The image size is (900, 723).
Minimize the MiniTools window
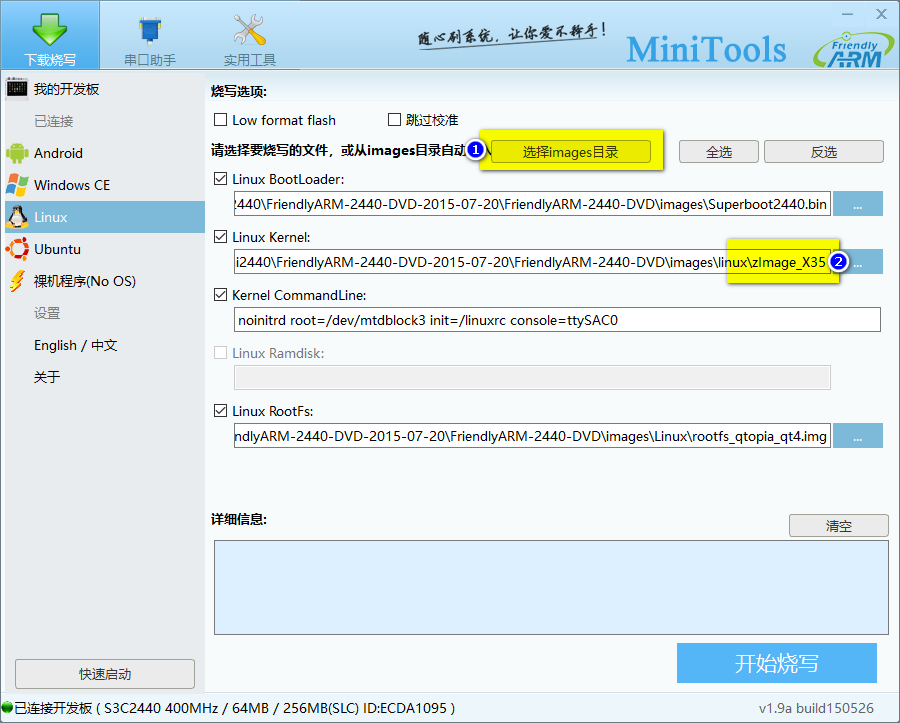click(x=848, y=14)
